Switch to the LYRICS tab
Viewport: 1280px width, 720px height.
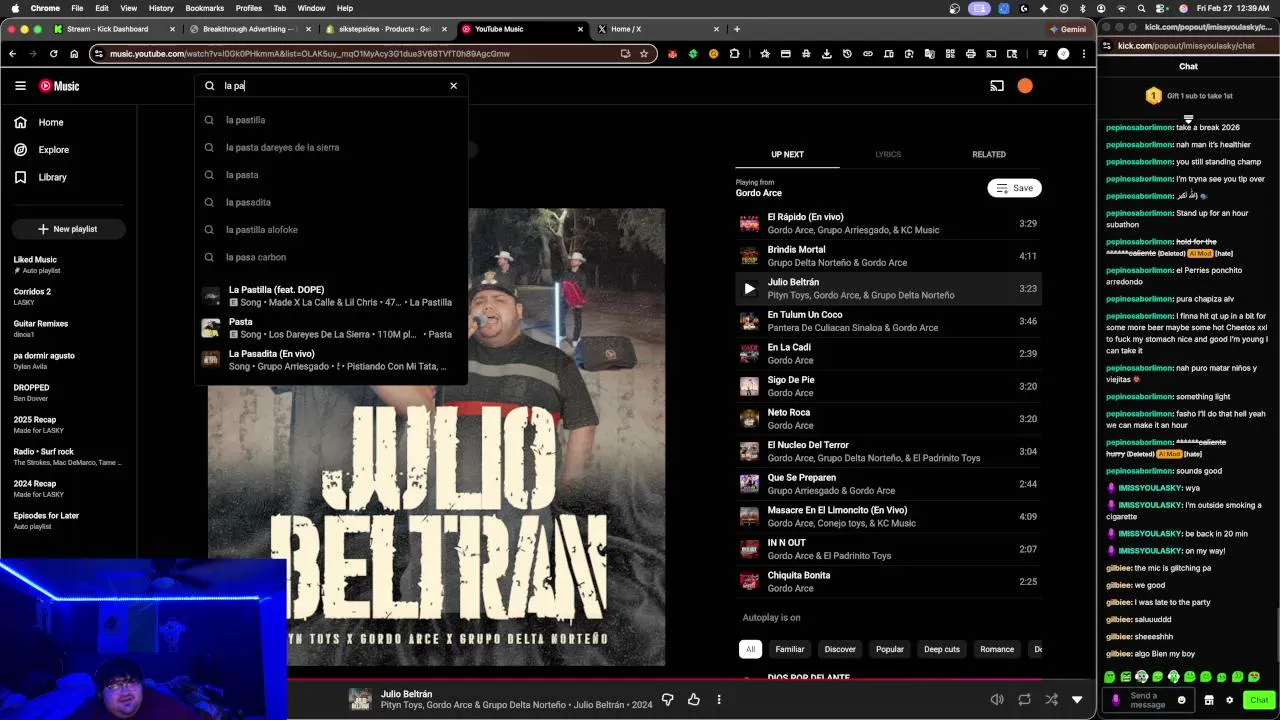(888, 154)
